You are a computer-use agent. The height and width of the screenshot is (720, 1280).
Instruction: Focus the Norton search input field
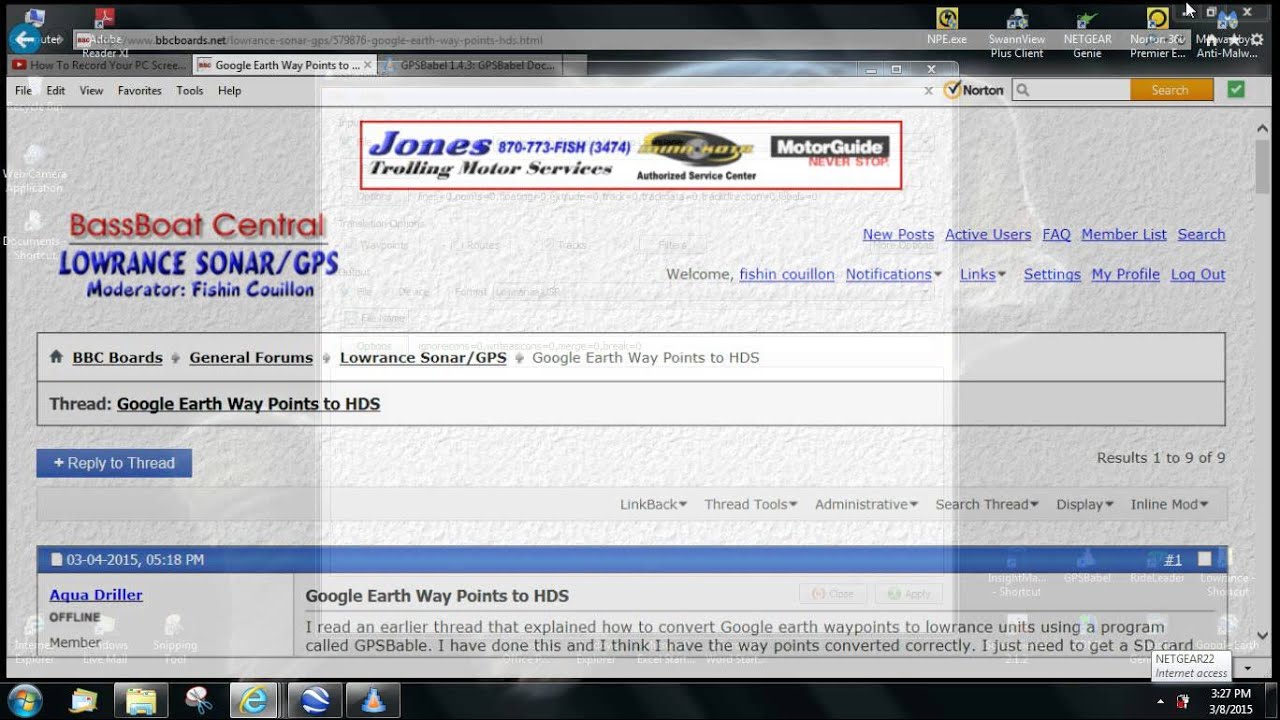pos(1071,90)
